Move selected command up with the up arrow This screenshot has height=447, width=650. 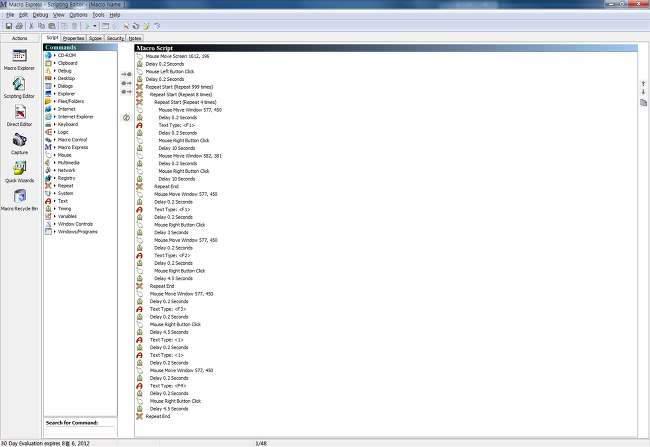[643, 83]
